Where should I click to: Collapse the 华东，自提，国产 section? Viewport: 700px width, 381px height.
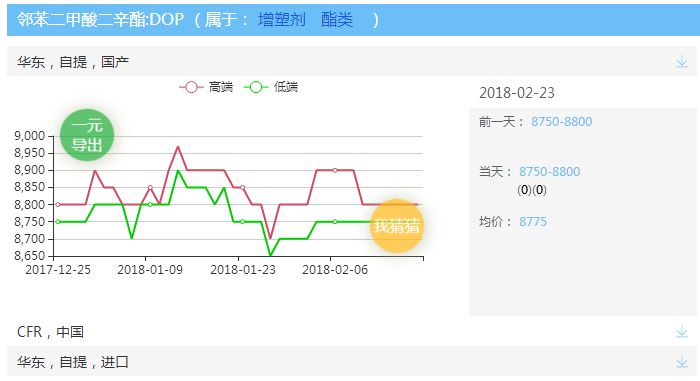pos(352,61)
